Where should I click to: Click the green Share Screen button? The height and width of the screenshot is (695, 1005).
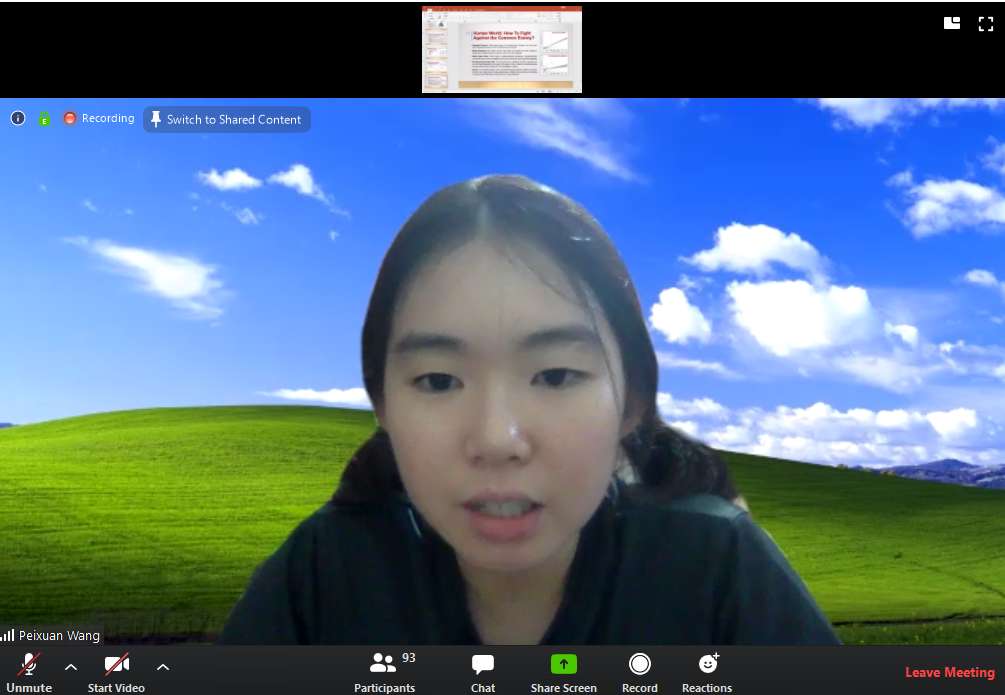tap(563, 671)
